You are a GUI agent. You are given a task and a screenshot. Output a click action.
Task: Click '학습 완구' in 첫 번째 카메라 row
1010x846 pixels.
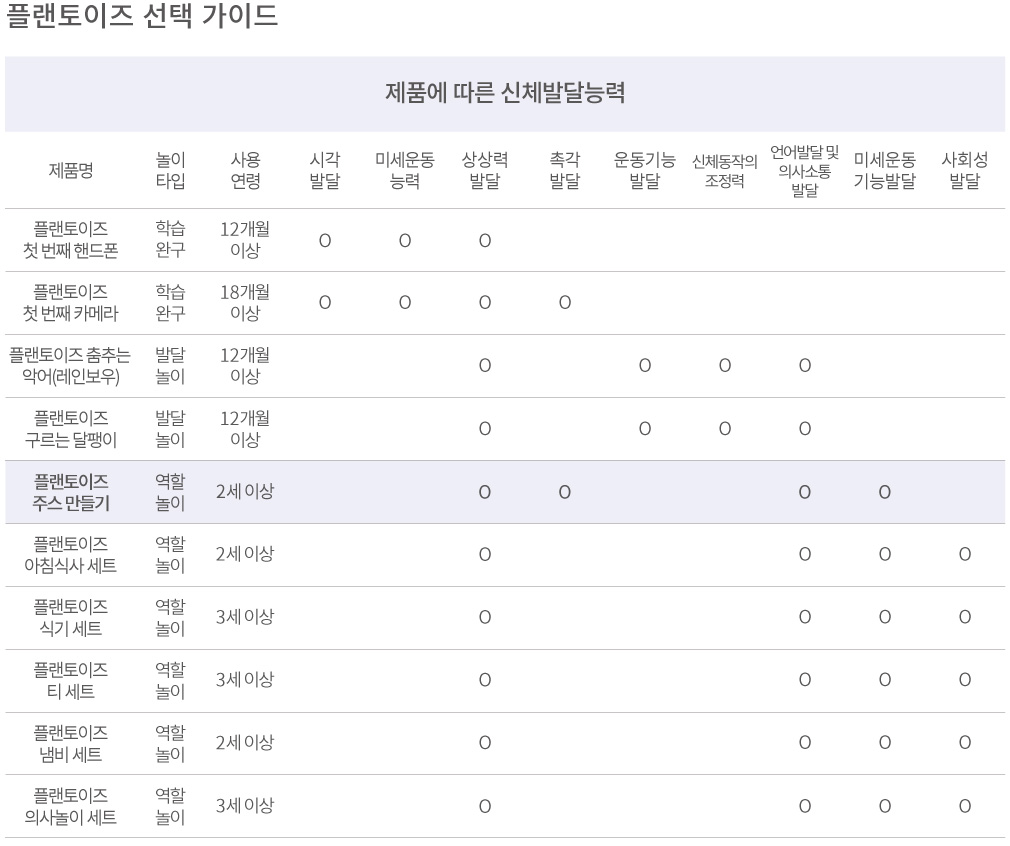pos(171,302)
